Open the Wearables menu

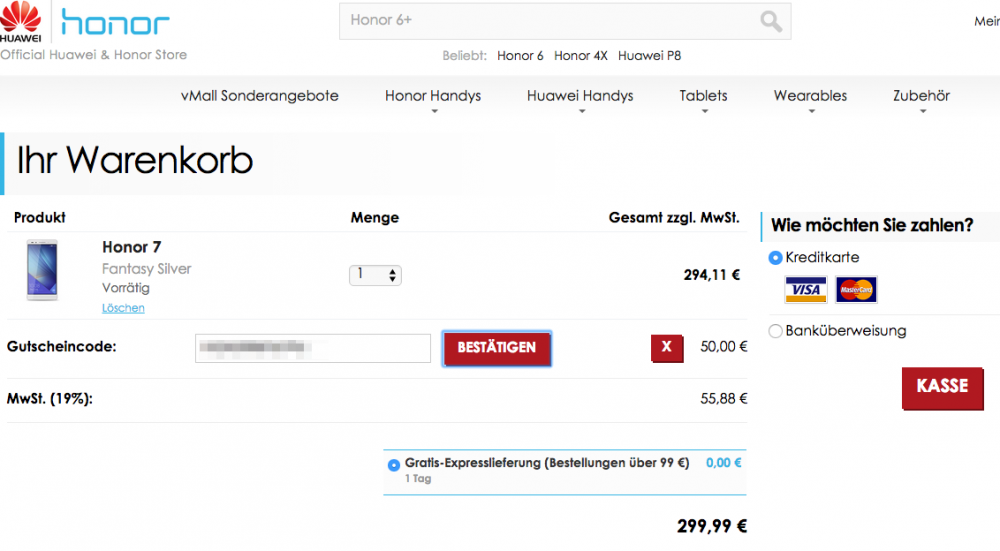[x=810, y=97]
